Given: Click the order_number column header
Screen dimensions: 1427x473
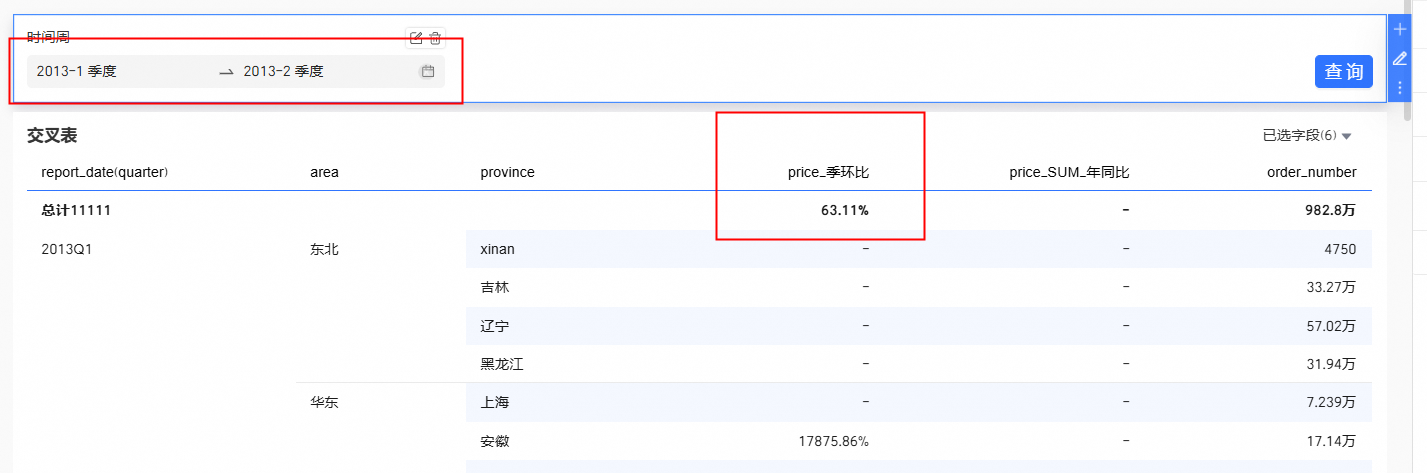Looking at the screenshot, I should click(x=1311, y=172).
